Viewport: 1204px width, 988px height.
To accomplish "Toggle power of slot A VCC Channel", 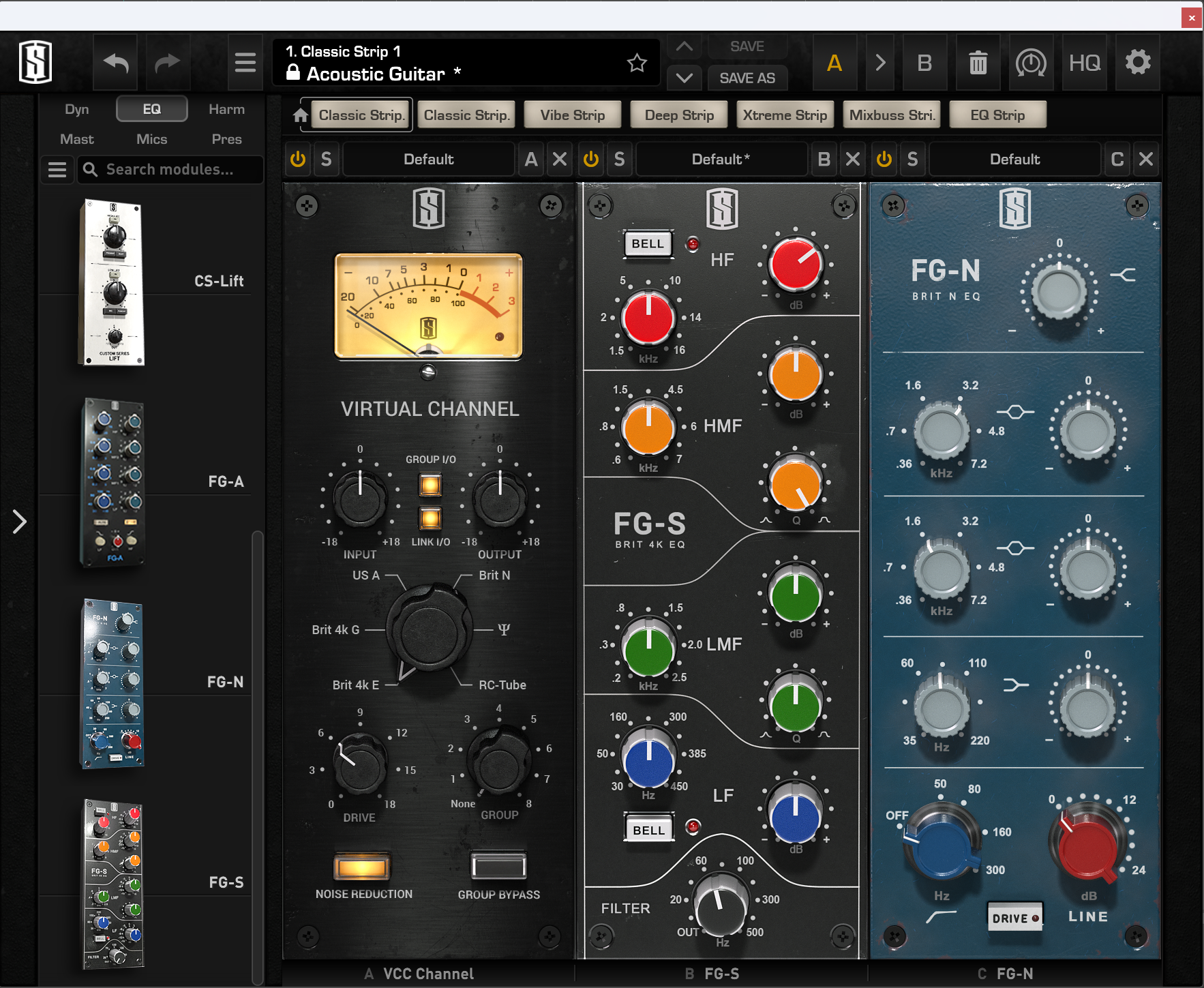I will (x=298, y=159).
